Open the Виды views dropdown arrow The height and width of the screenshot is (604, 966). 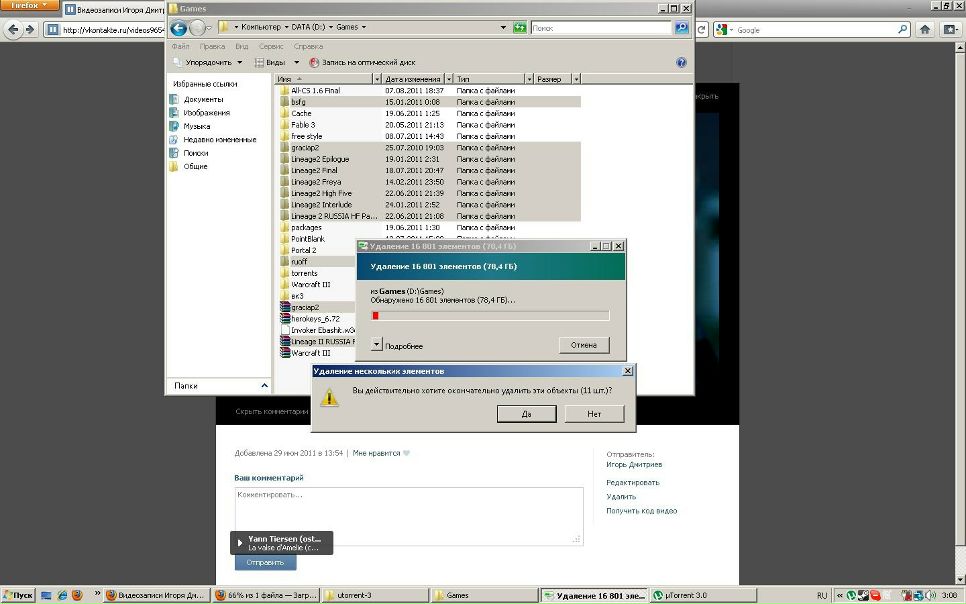(x=296, y=62)
